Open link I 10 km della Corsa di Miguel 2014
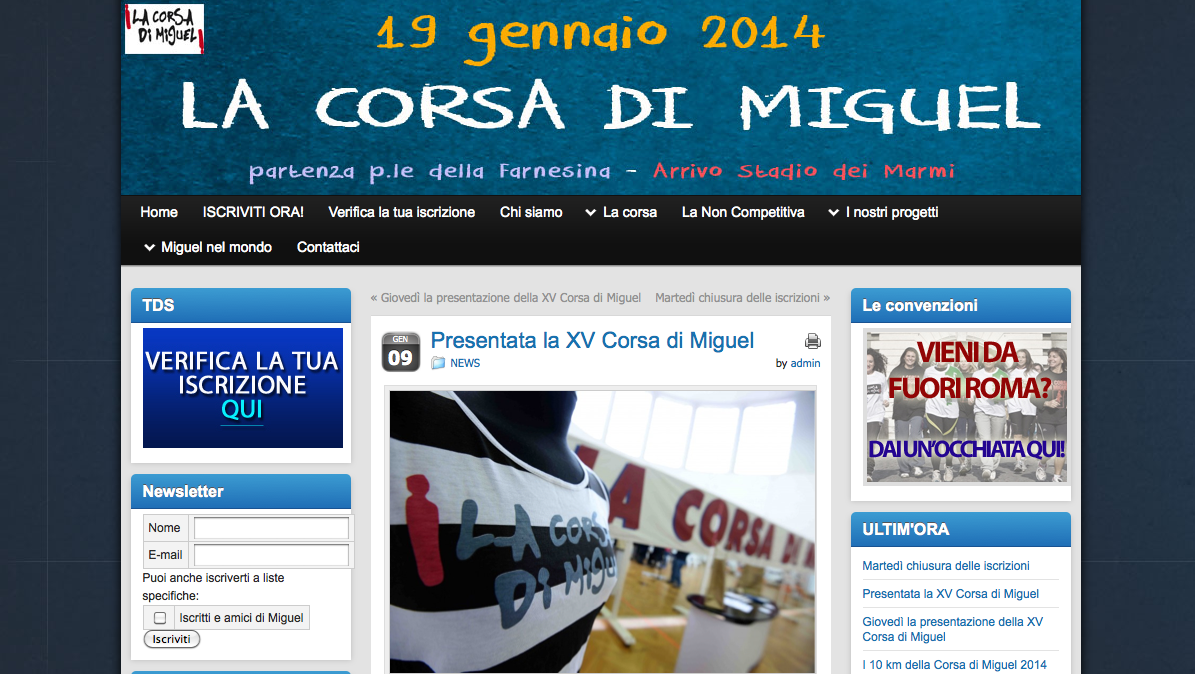Image resolution: width=1195 pixels, height=674 pixels. coord(954,665)
